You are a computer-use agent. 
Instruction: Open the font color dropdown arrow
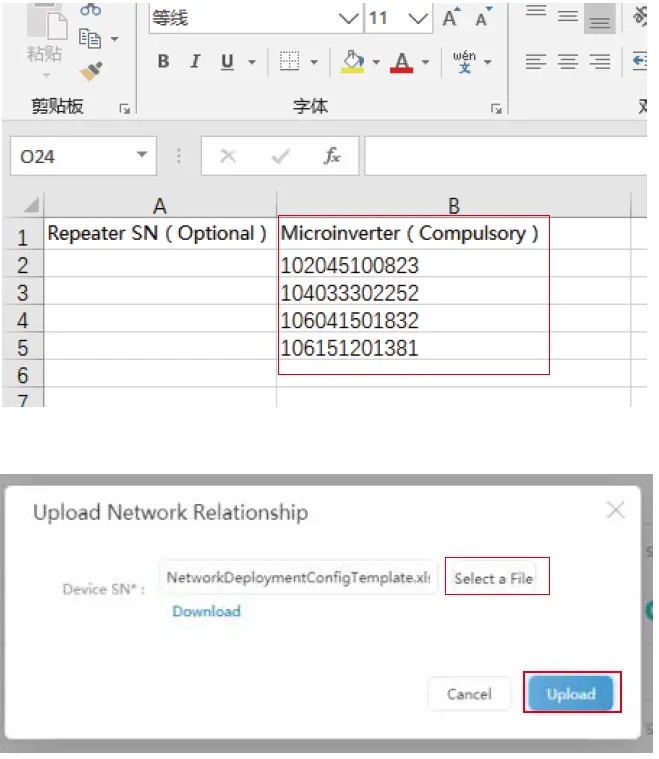click(x=426, y=62)
